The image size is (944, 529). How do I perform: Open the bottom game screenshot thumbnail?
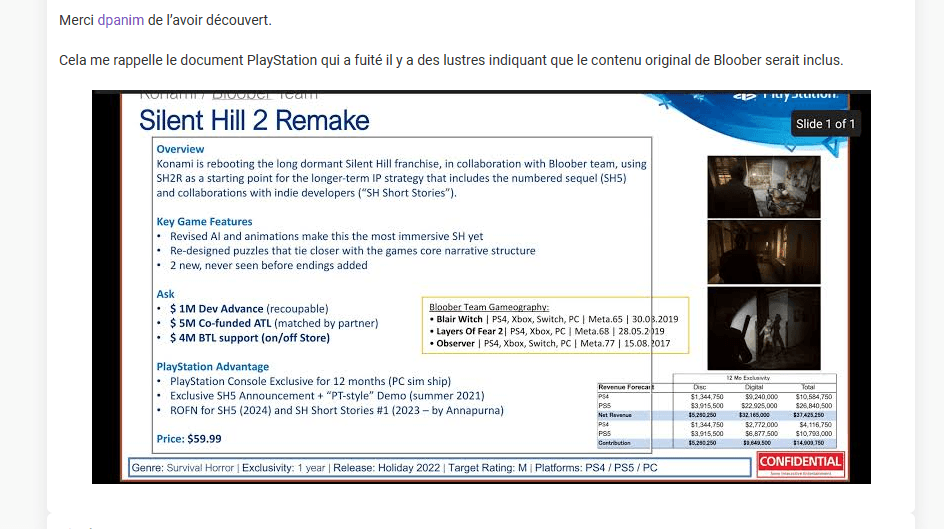tap(763, 328)
